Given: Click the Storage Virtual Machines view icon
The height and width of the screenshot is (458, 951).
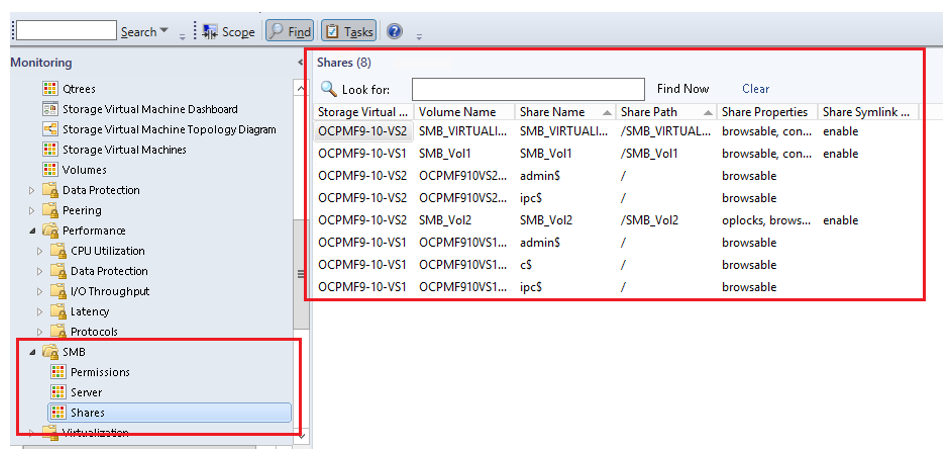Looking at the screenshot, I should (50, 149).
